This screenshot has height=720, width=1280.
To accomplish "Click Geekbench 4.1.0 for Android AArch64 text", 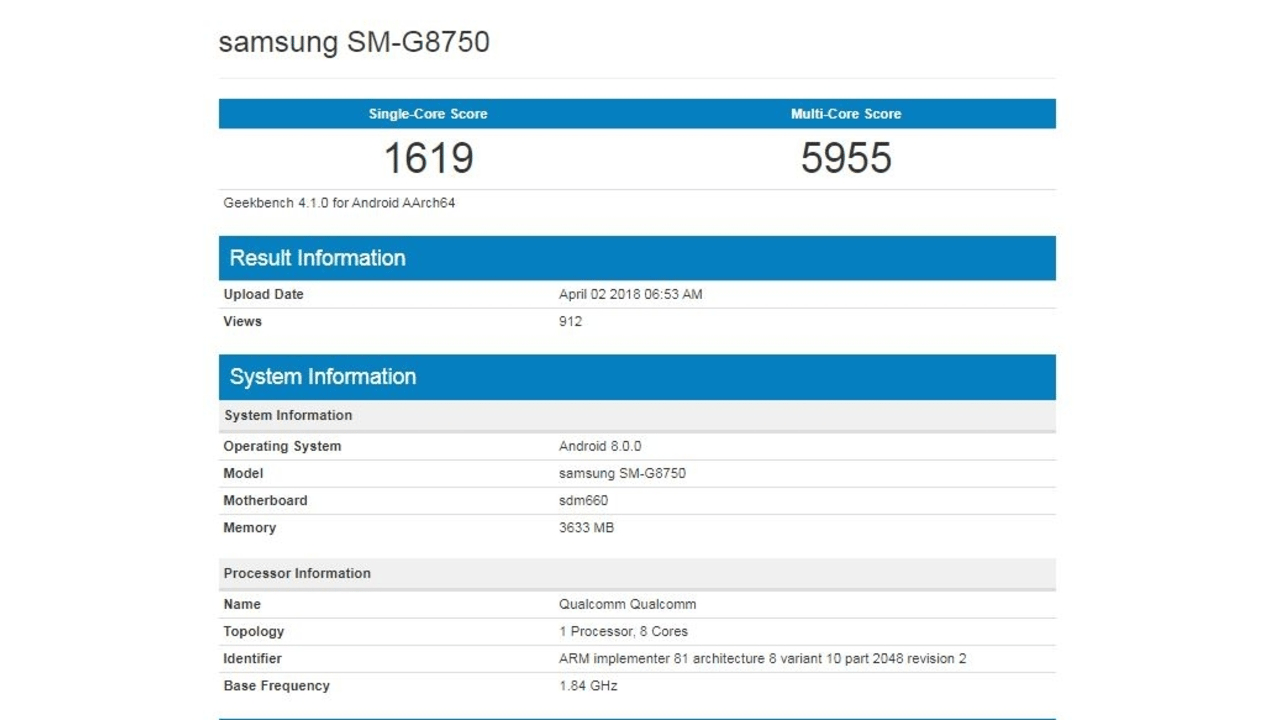I will 339,203.
